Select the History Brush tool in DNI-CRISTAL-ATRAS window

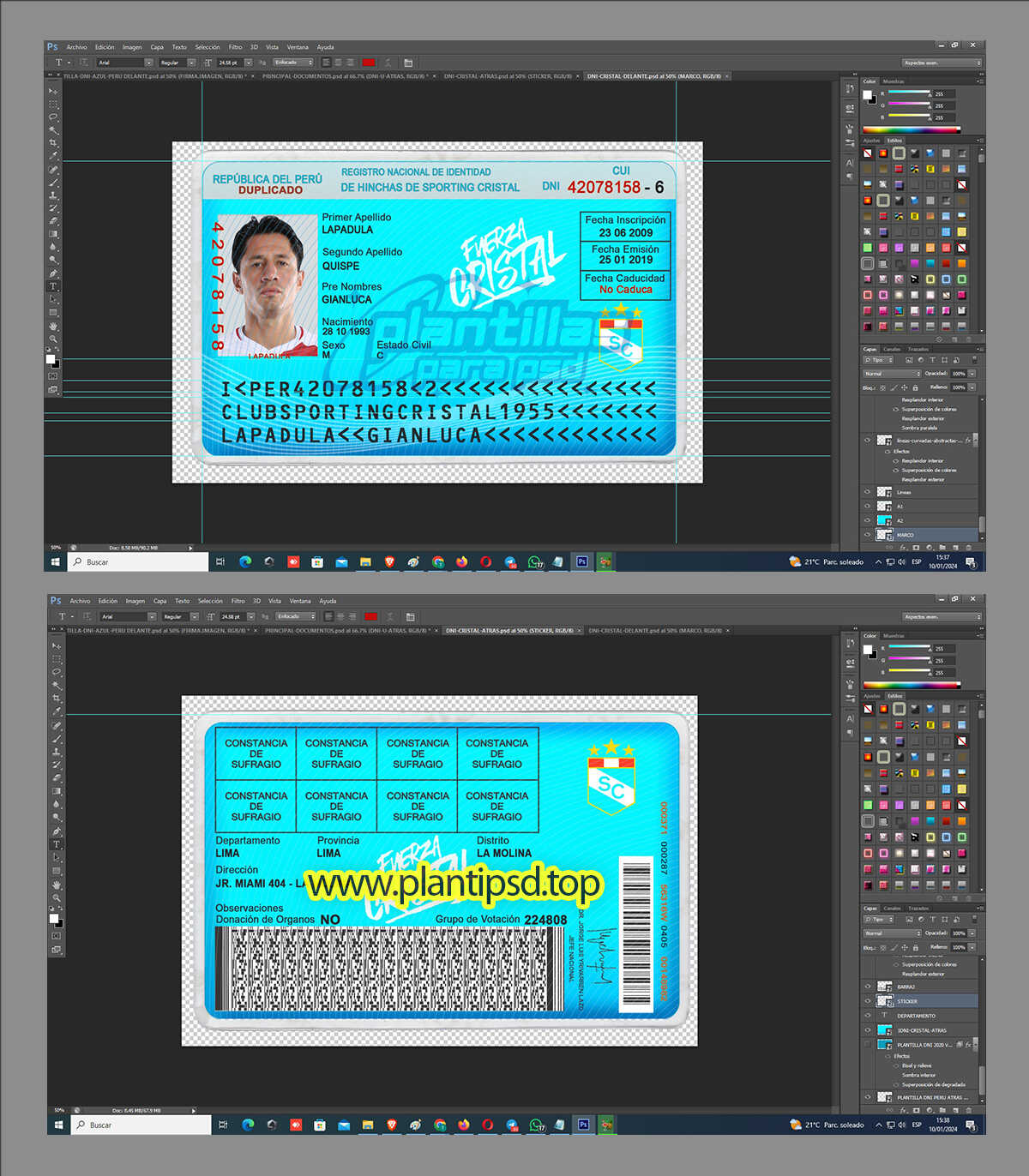pyautogui.click(x=57, y=764)
